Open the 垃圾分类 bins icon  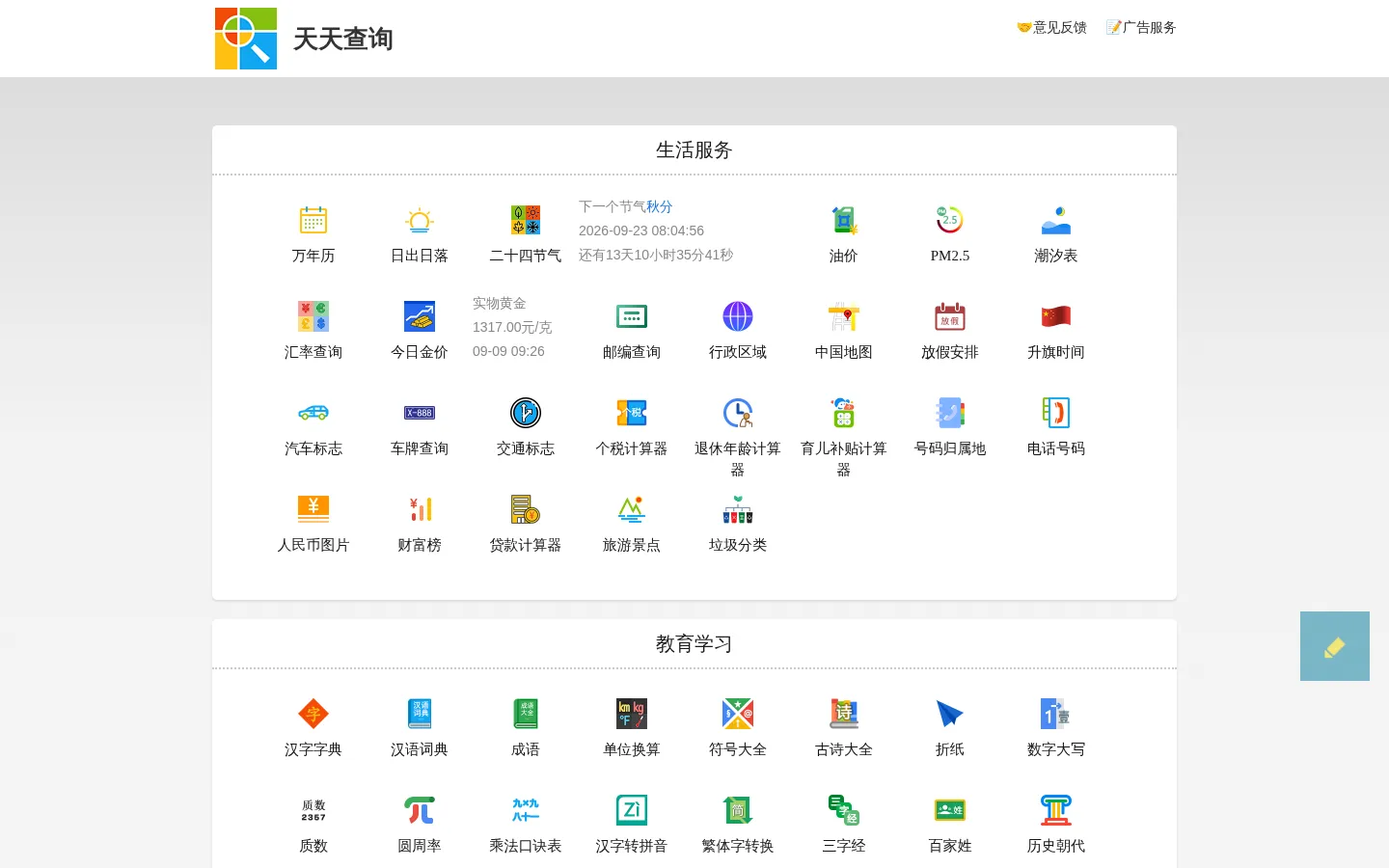(738, 509)
